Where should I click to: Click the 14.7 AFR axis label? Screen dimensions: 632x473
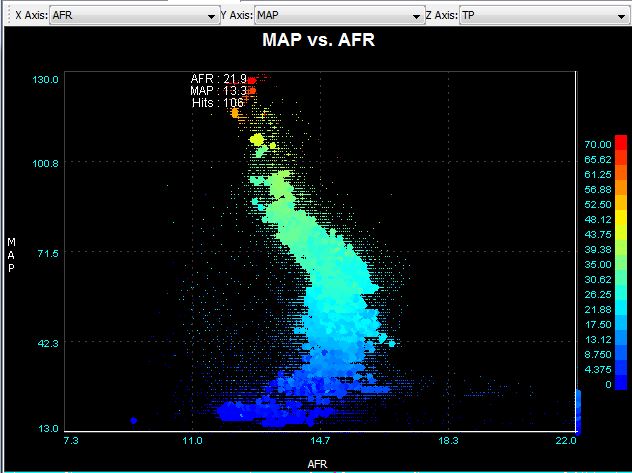320,440
